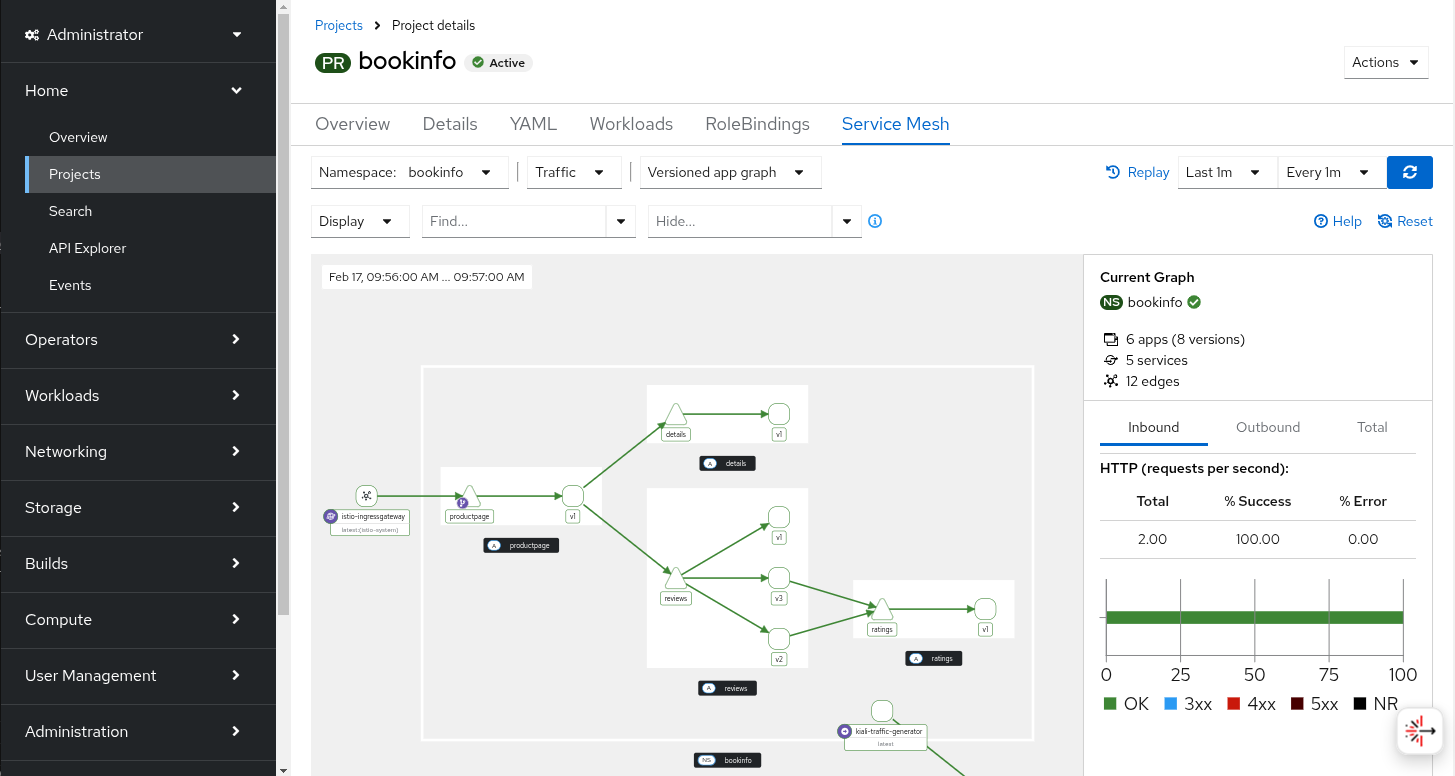Select the ratings v1 version node
This screenshot has width=1455, height=776.
pyautogui.click(x=985, y=608)
